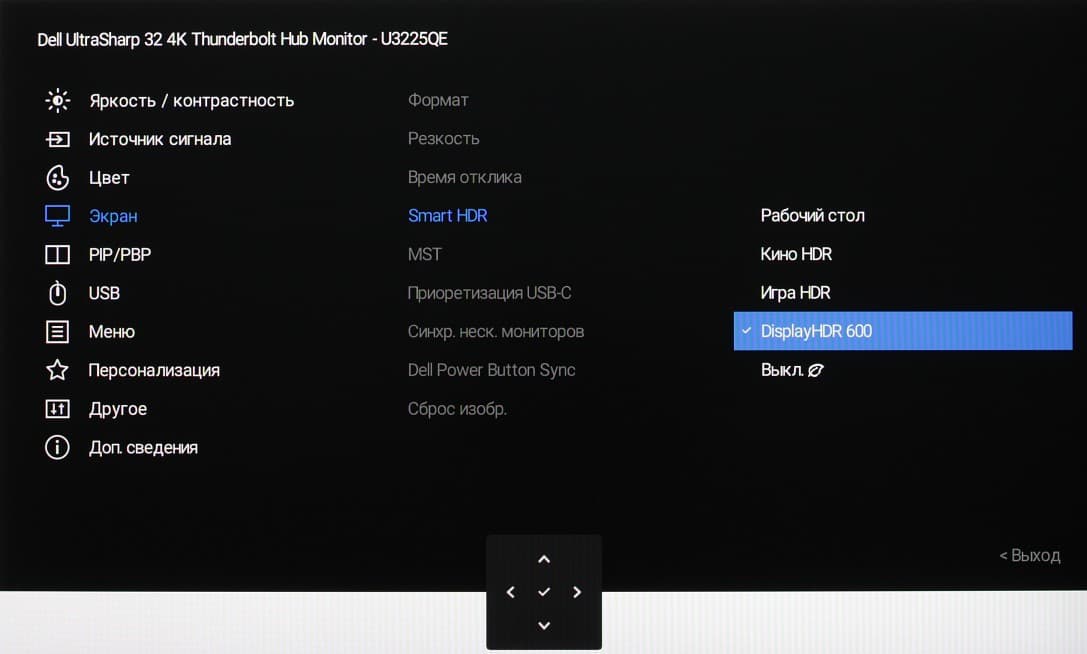Click the monitor icon beside Экран

(58, 216)
